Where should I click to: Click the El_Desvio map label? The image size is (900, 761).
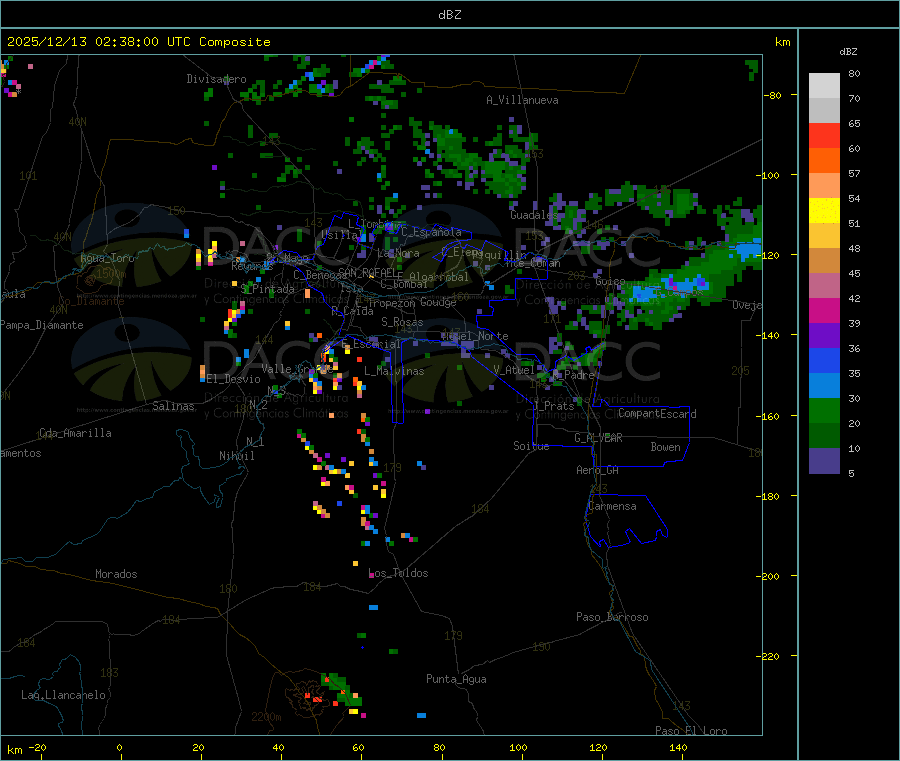[233, 379]
